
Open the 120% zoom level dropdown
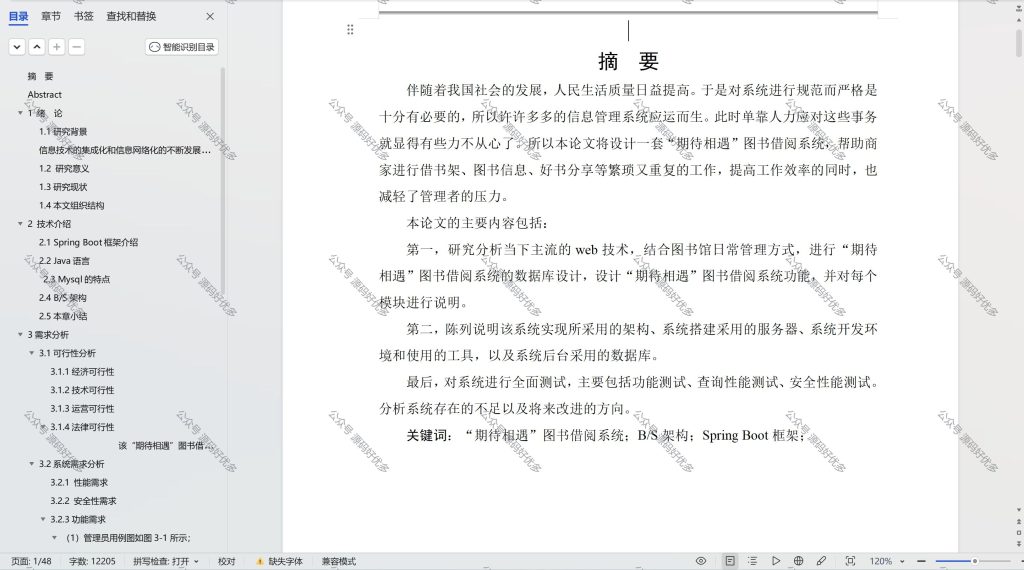[x=887, y=562]
